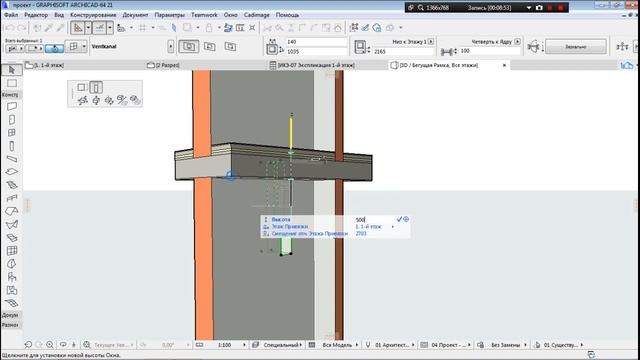Viewport: 640px width, 360px height.
Task: Confirm height with the checkmark in tracker
Action: [x=399, y=219]
